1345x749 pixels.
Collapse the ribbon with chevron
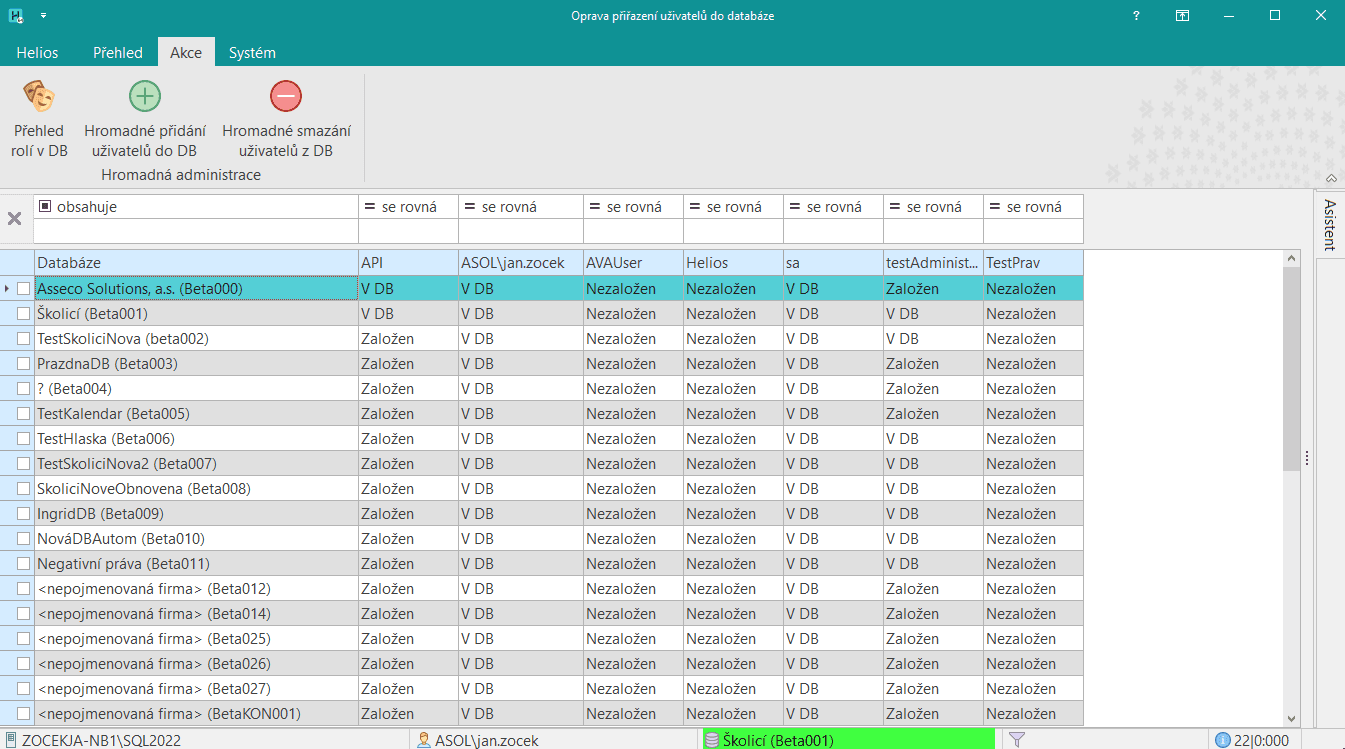coord(1331,178)
